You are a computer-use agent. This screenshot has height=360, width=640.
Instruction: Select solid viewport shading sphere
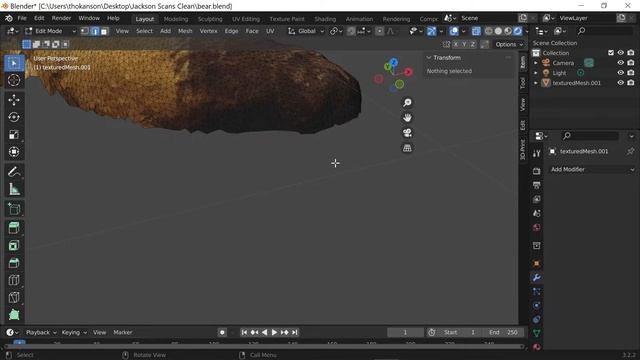coord(498,31)
